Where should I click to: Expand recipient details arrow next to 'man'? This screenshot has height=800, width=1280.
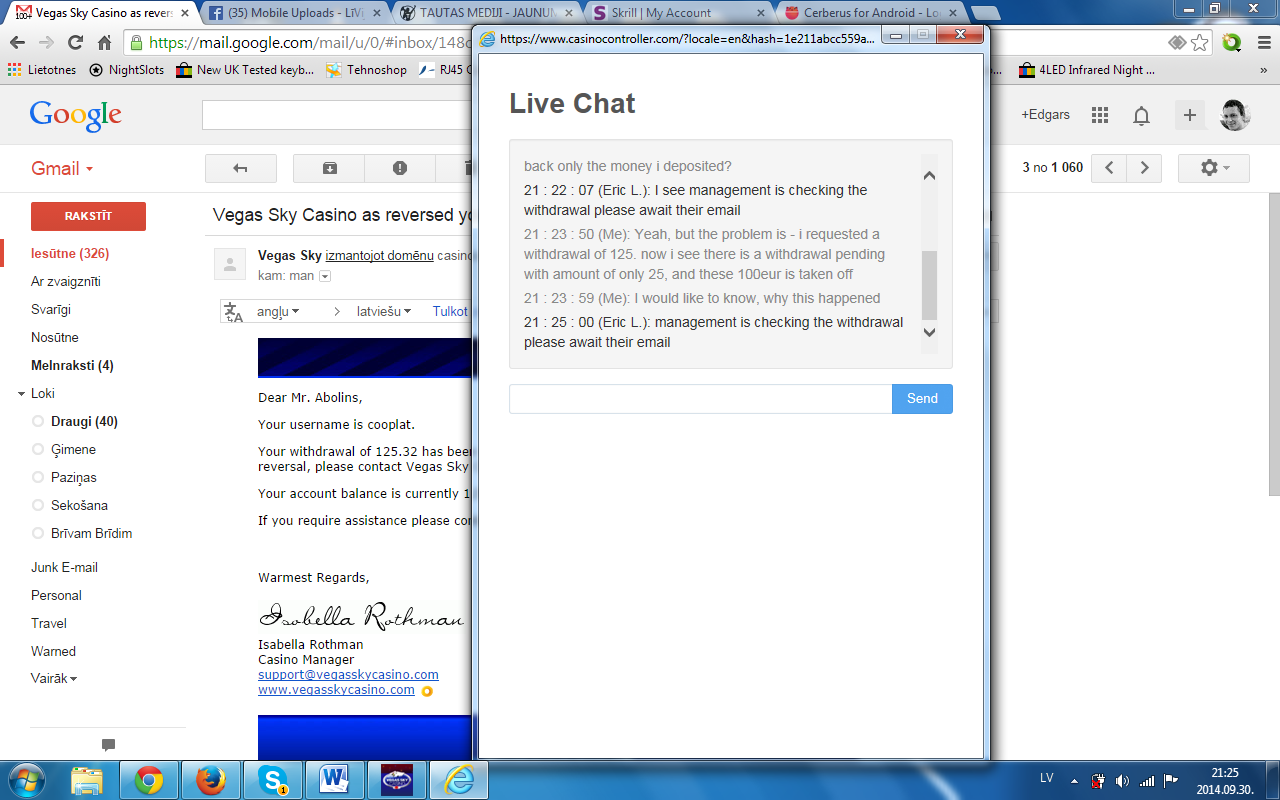click(324, 276)
